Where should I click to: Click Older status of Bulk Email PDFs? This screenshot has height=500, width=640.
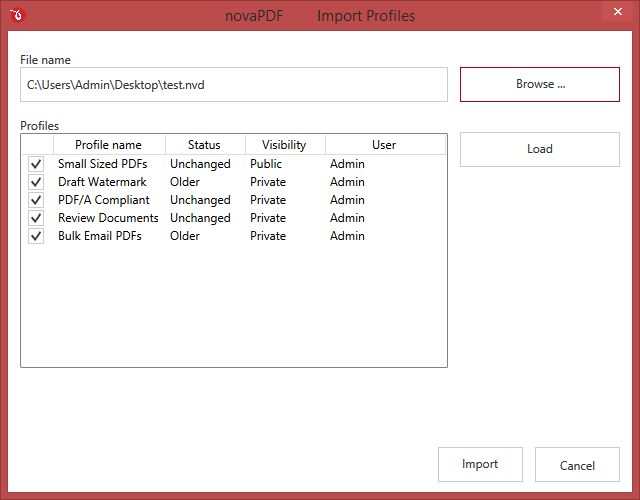[x=185, y=236]
